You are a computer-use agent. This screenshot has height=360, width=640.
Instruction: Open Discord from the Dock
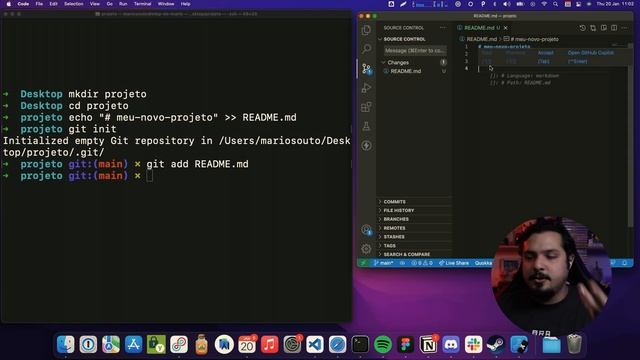point(451,344)
